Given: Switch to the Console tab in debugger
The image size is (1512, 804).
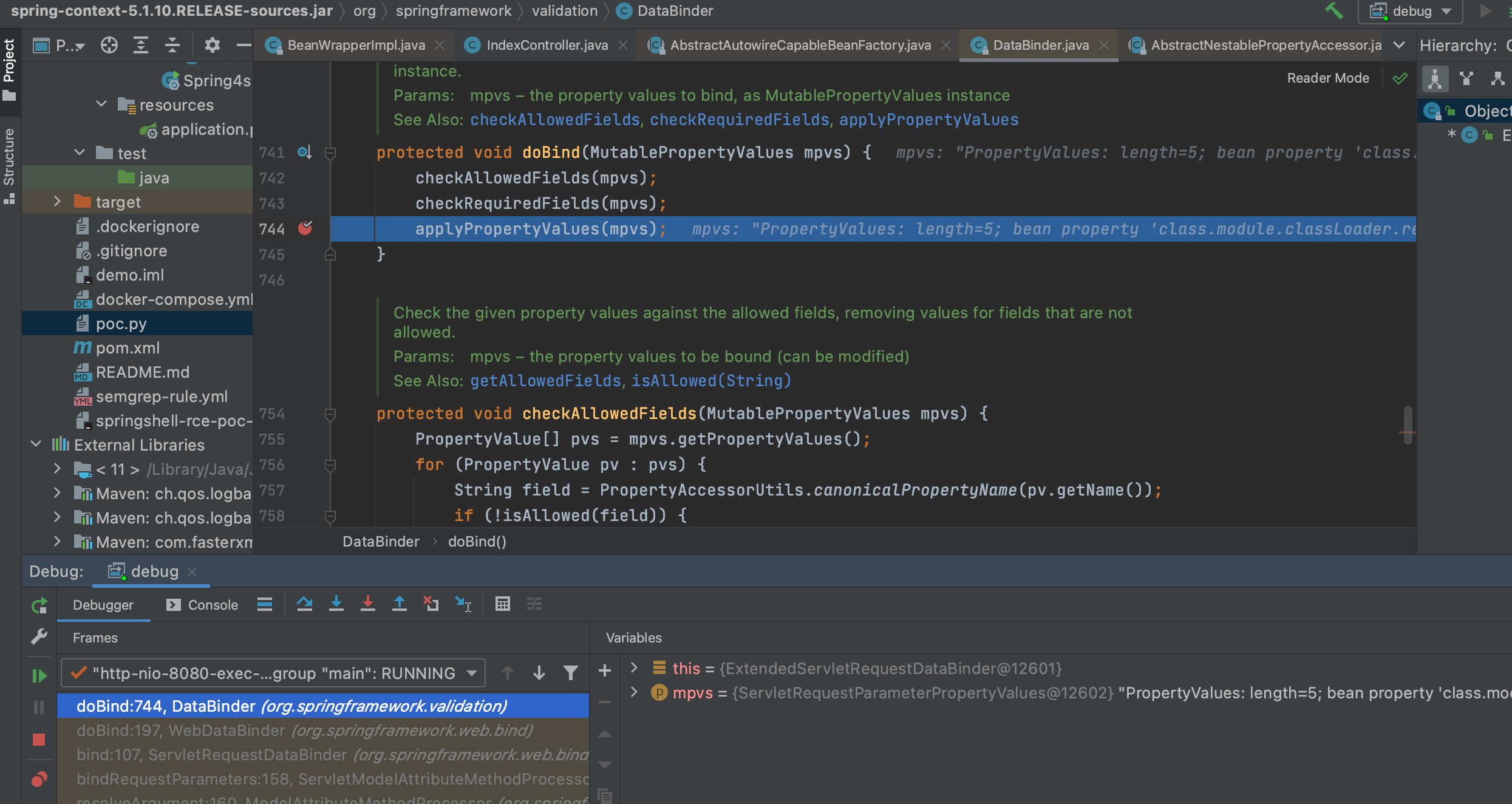Looking at the screenshot, I should pyautogui.click(x=202, y=605).
